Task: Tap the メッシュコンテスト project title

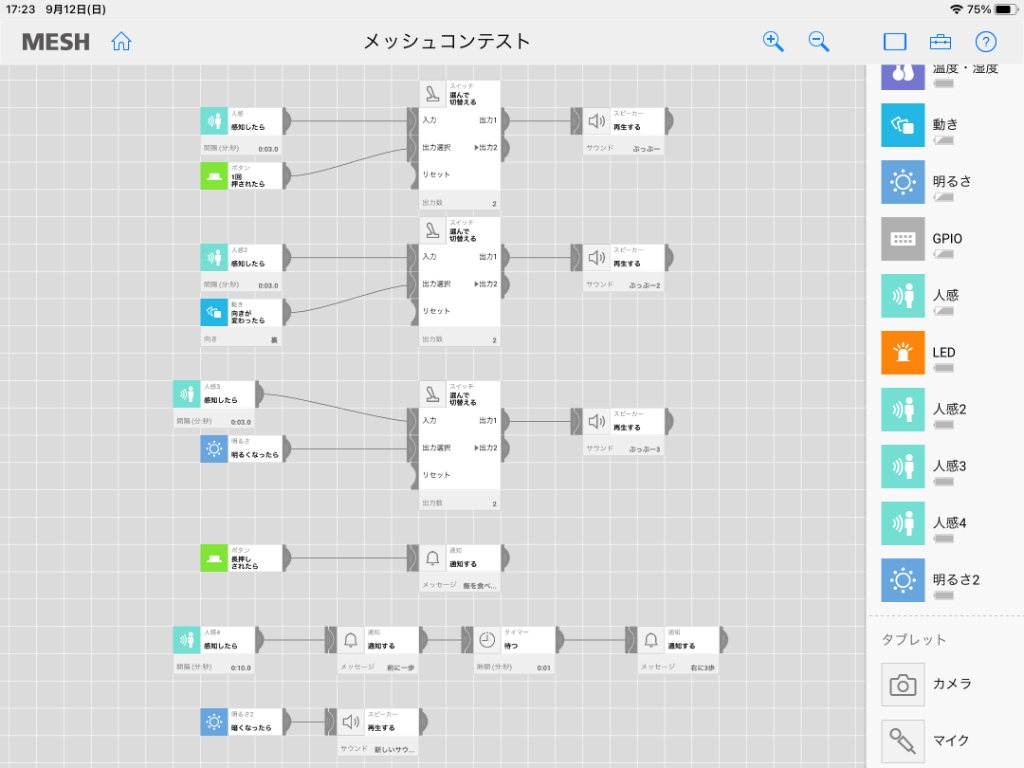Action: click(447, 42)
